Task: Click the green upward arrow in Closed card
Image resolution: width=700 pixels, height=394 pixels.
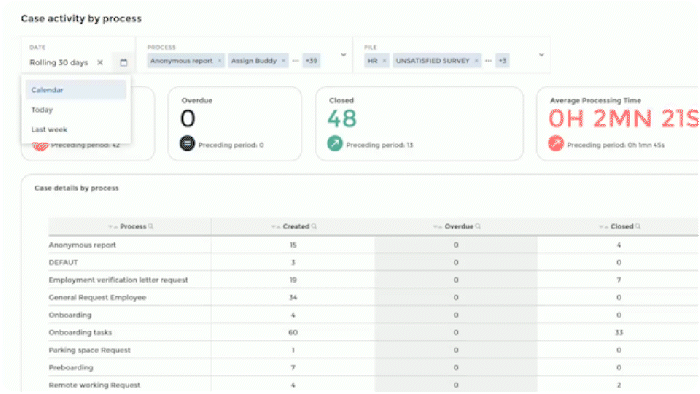Action: pos(335,143)
